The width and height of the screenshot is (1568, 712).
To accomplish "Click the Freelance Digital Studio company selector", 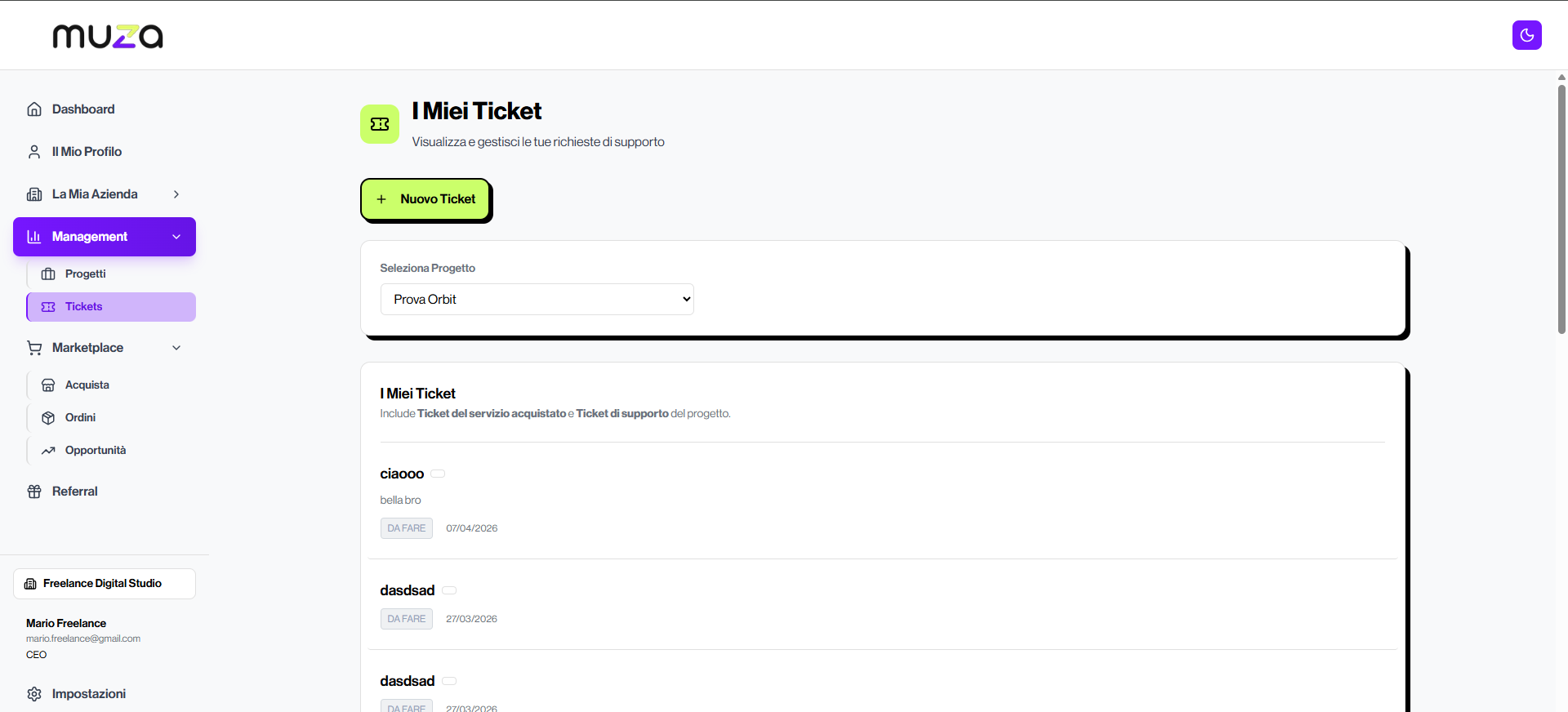I will (105, 584).
